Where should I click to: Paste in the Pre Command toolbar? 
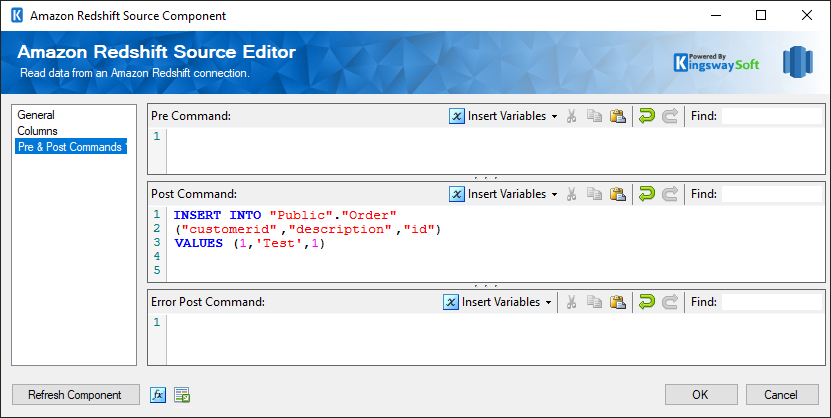click(617, 116)
